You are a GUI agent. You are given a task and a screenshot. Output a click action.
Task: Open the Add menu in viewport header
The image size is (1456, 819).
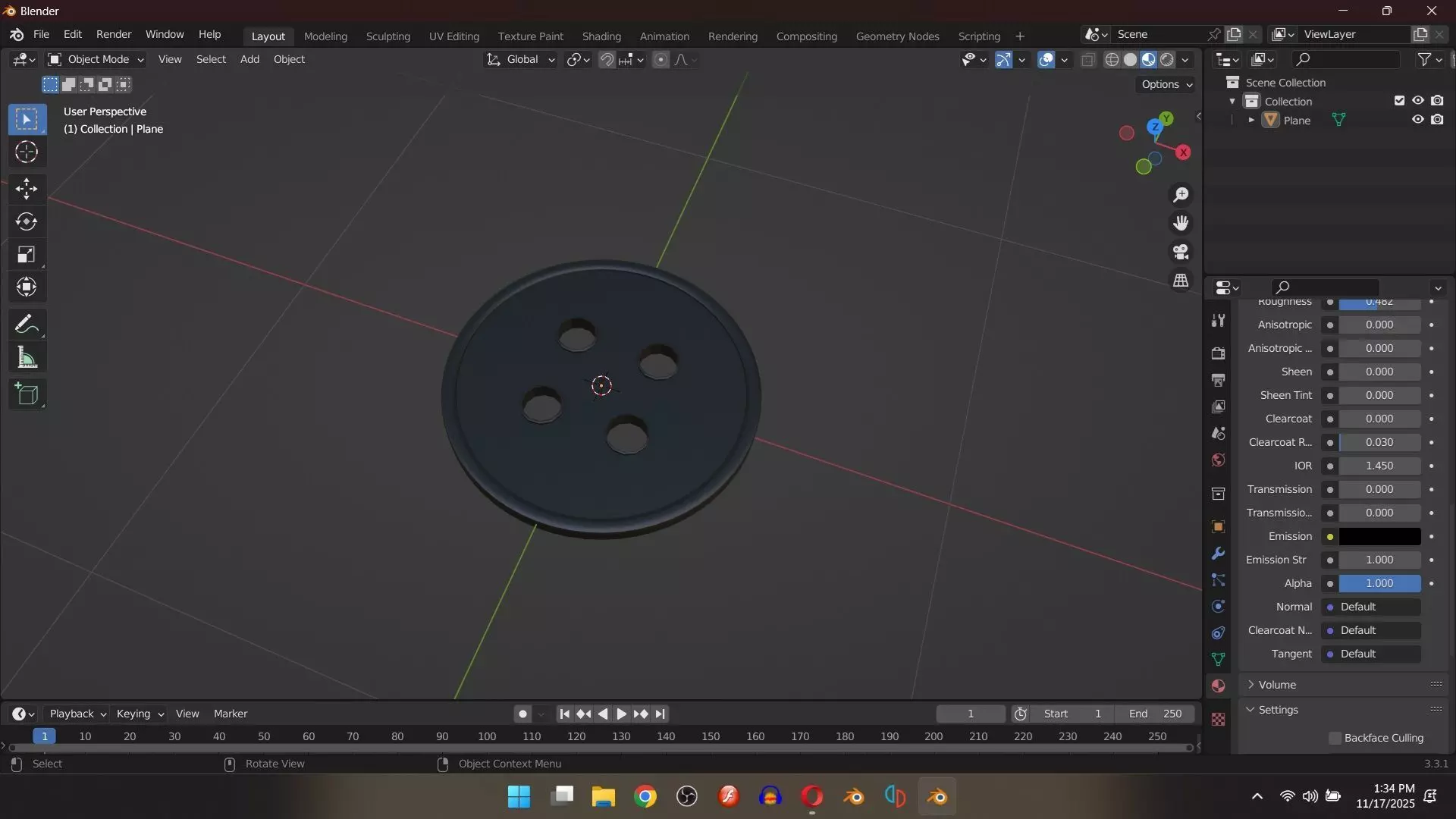pos(249,59)
